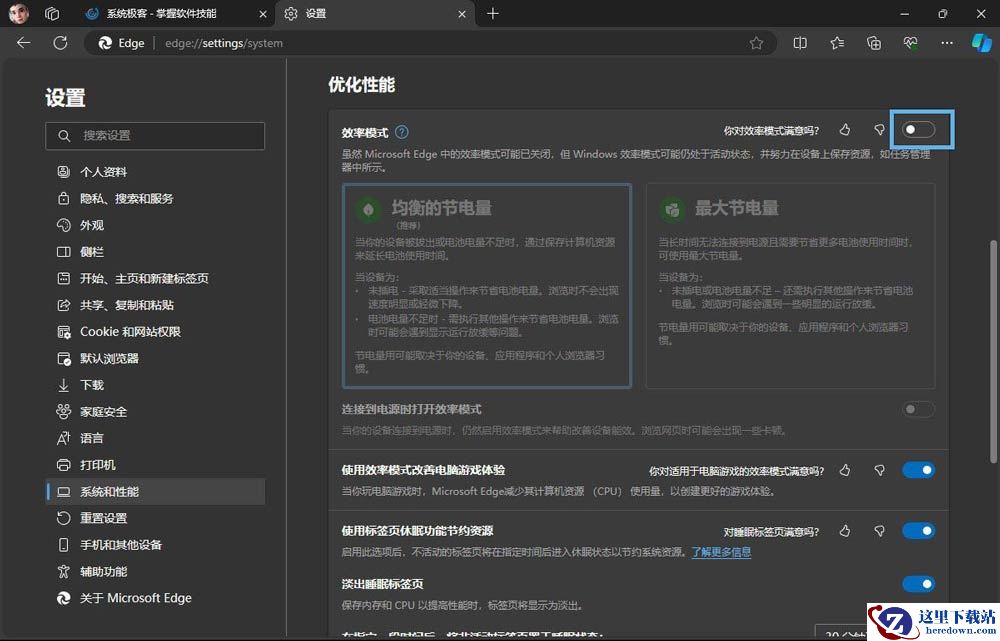1000x641 pixels.
Task: Open Cookie 和网站权限 settings
Action: click(x=155, y=332)
